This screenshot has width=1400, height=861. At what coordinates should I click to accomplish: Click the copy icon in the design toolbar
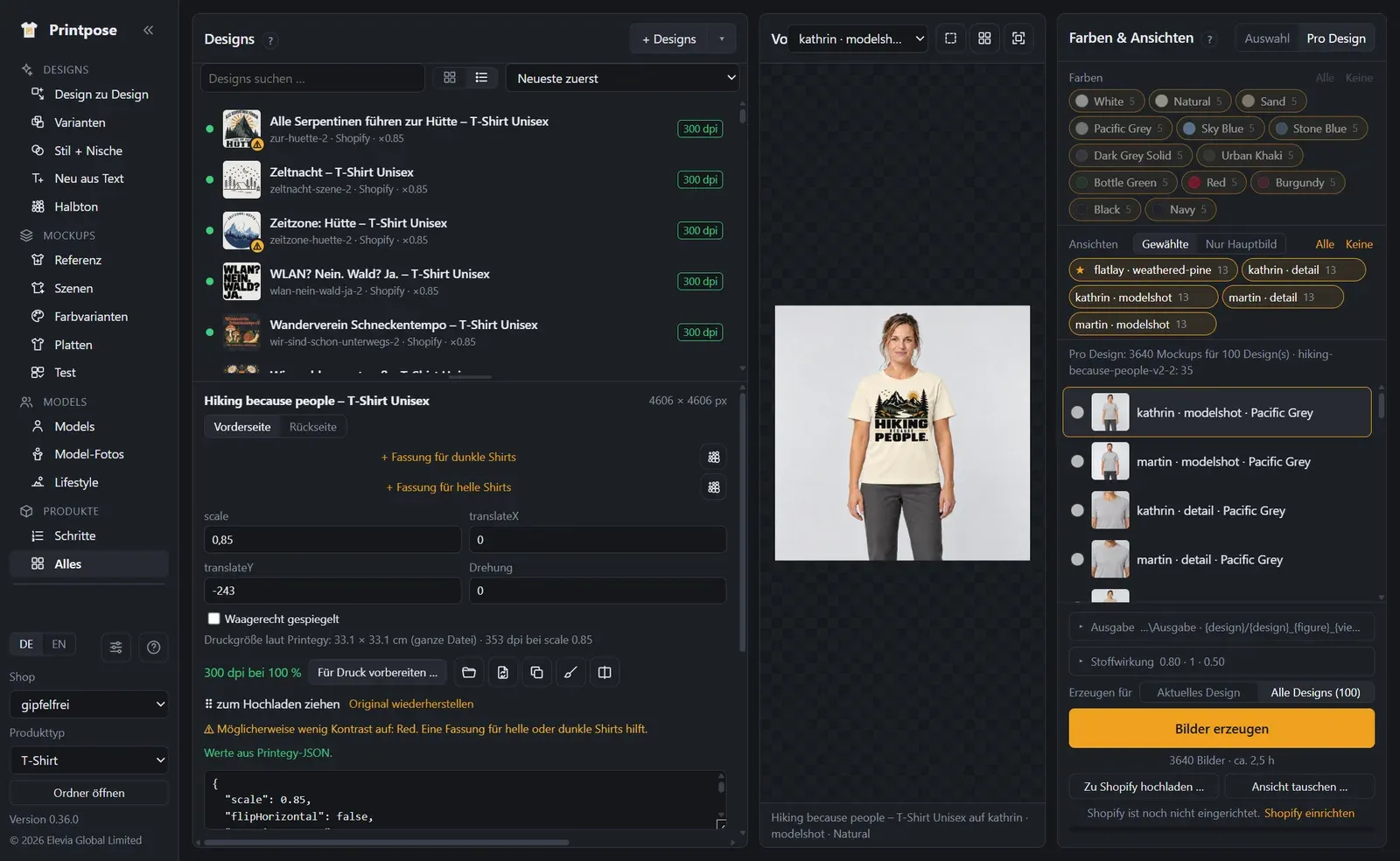click(x=536, y=672)
